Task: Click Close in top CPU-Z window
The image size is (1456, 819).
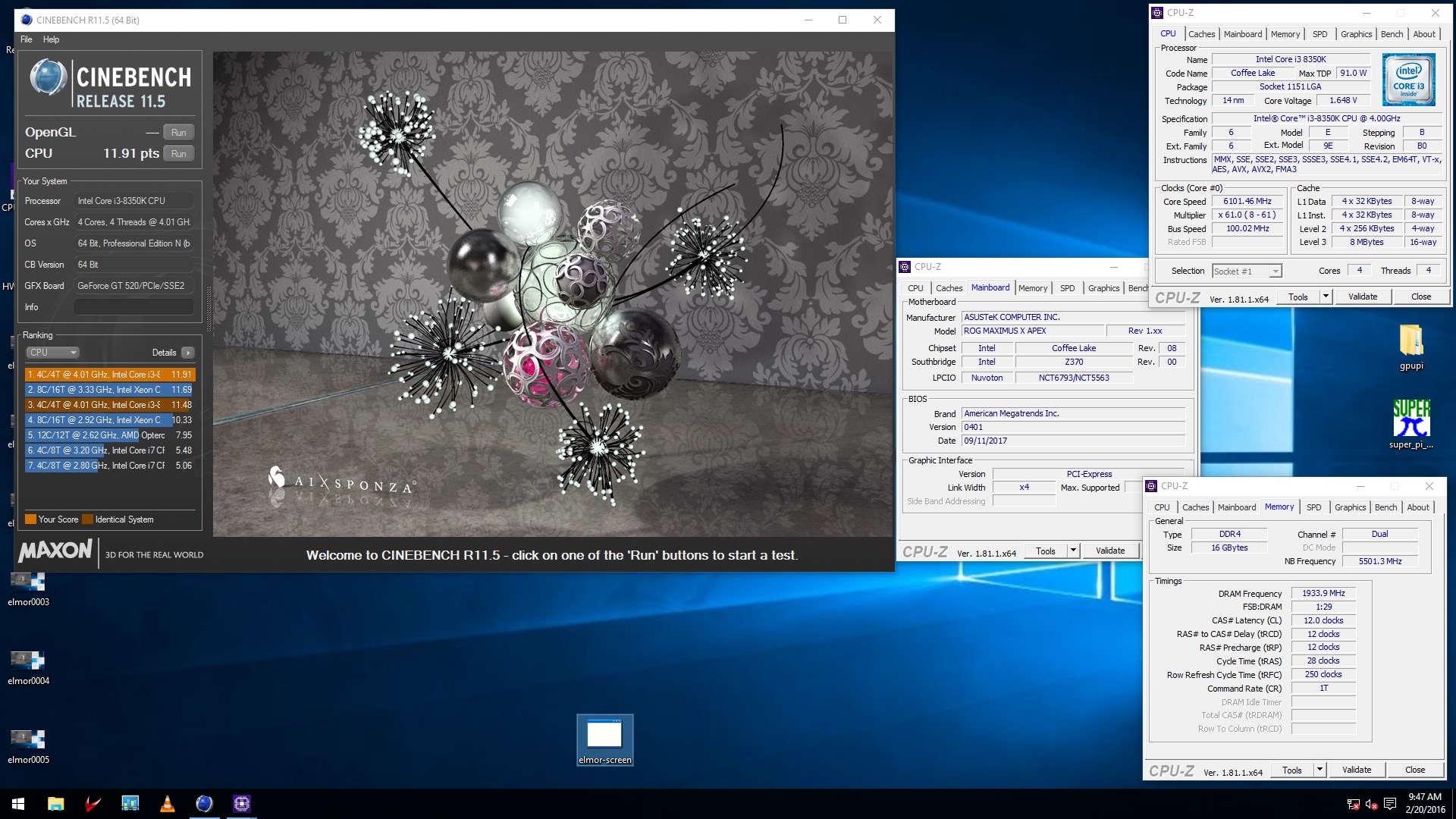Action: pos(1421,297)
